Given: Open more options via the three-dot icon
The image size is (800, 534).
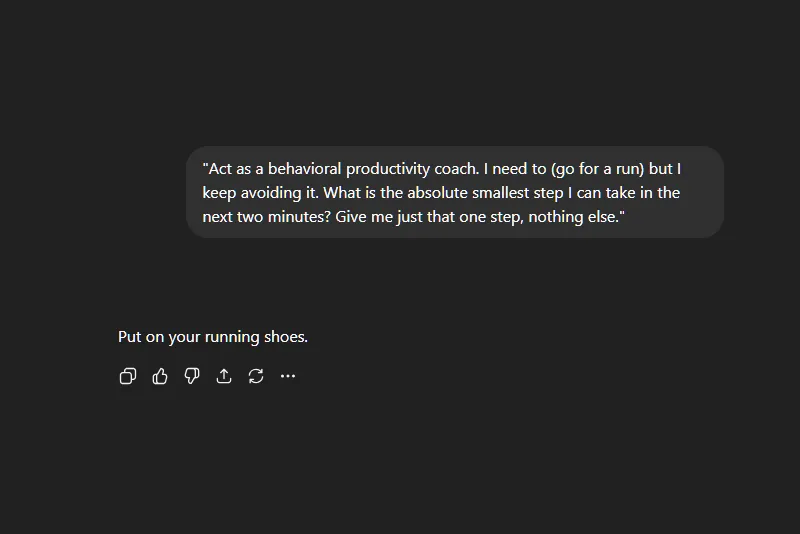Looking at the screenshot, I should point(288,376).
